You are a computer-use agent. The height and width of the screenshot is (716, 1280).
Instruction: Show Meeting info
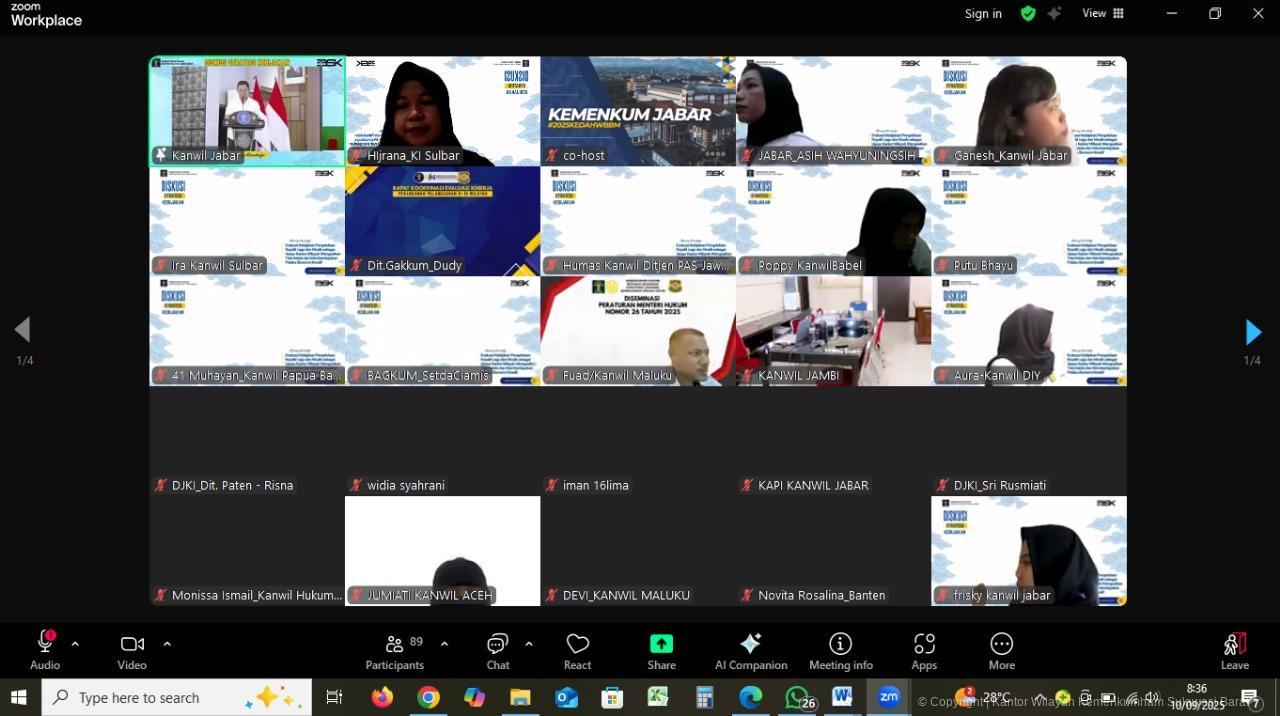pyautogui.click(x=841, y=650)
